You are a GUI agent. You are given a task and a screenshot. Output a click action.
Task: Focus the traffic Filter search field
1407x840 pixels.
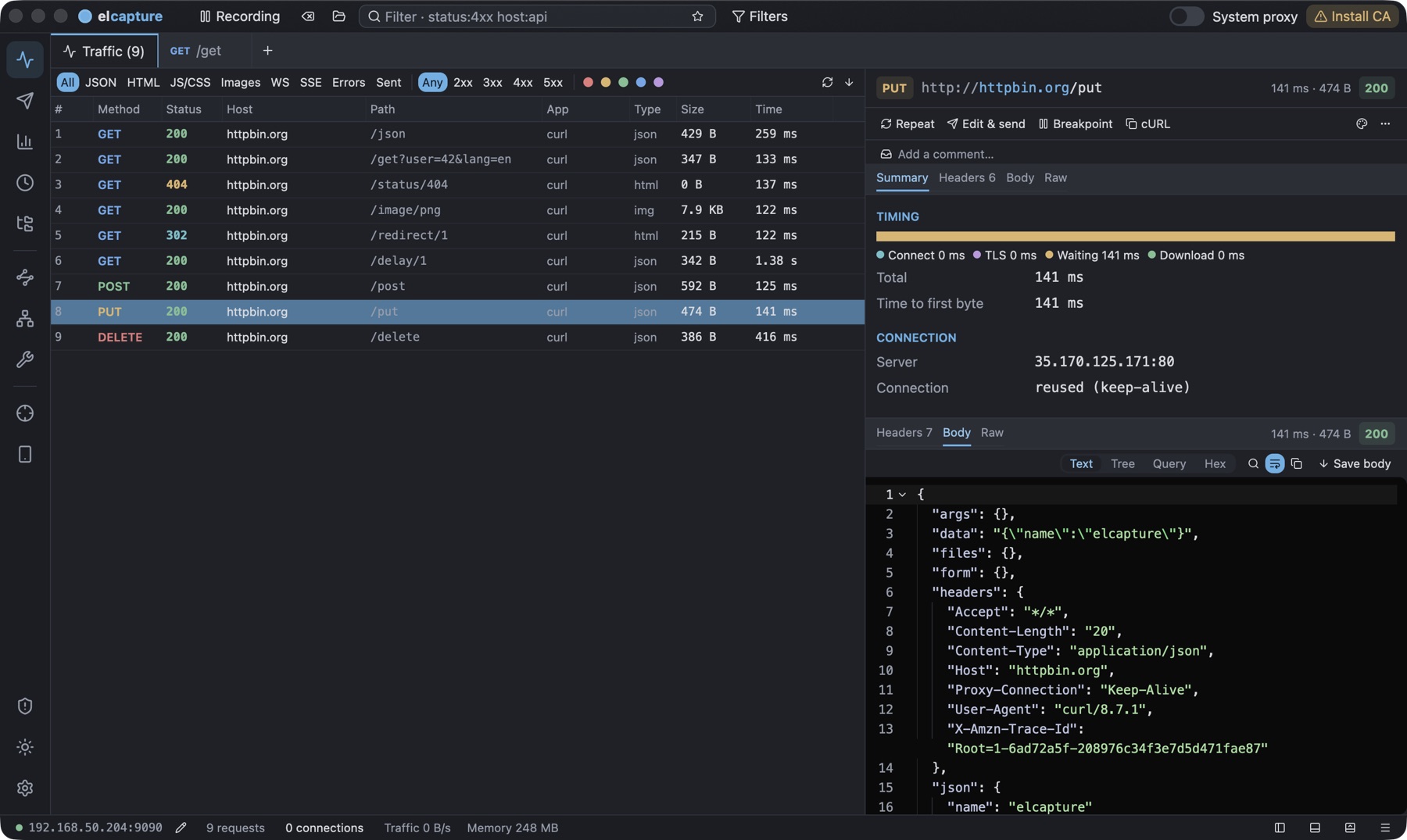(x=536, y=16)
